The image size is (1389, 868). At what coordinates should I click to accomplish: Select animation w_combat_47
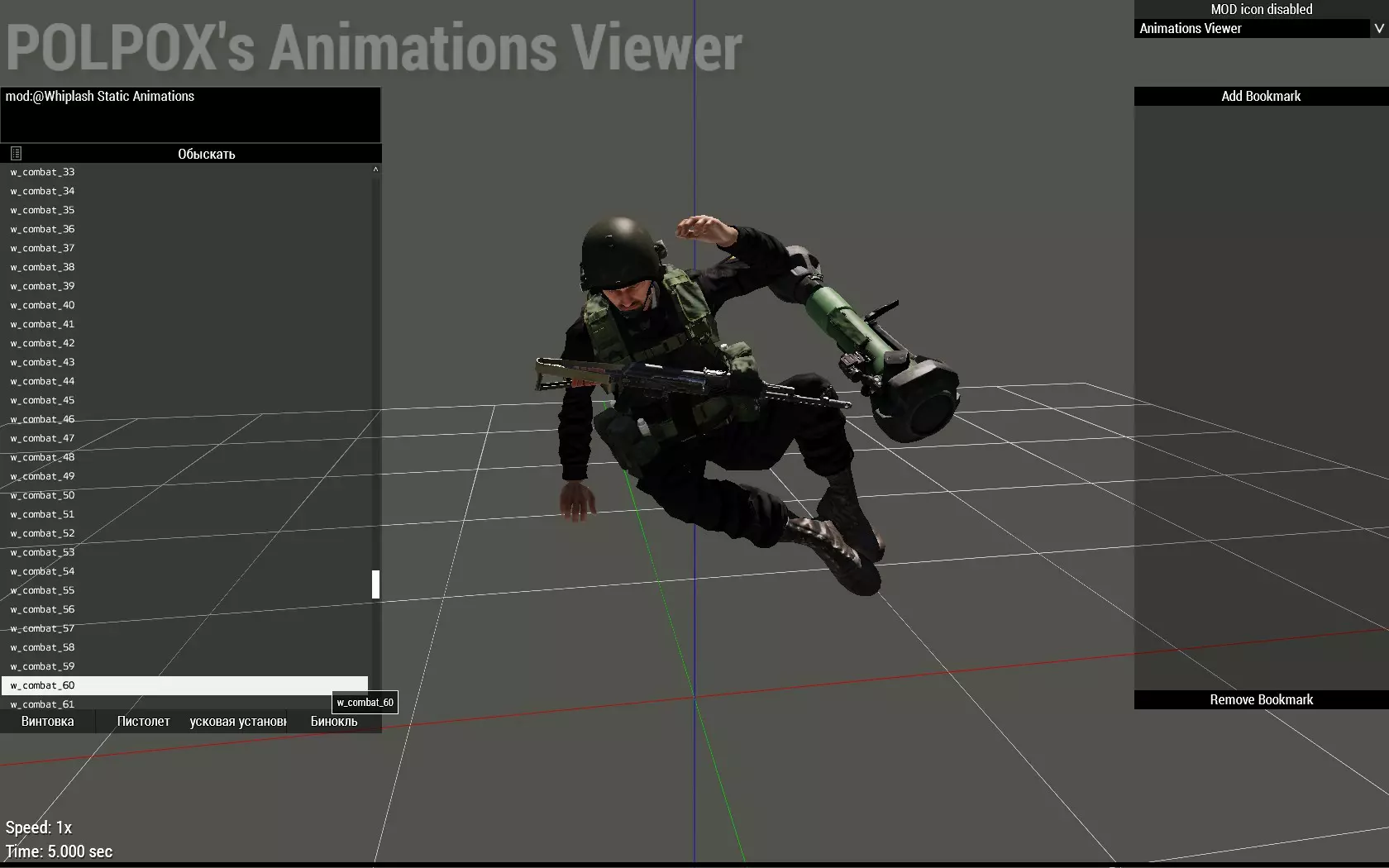(x=185, y=438)
